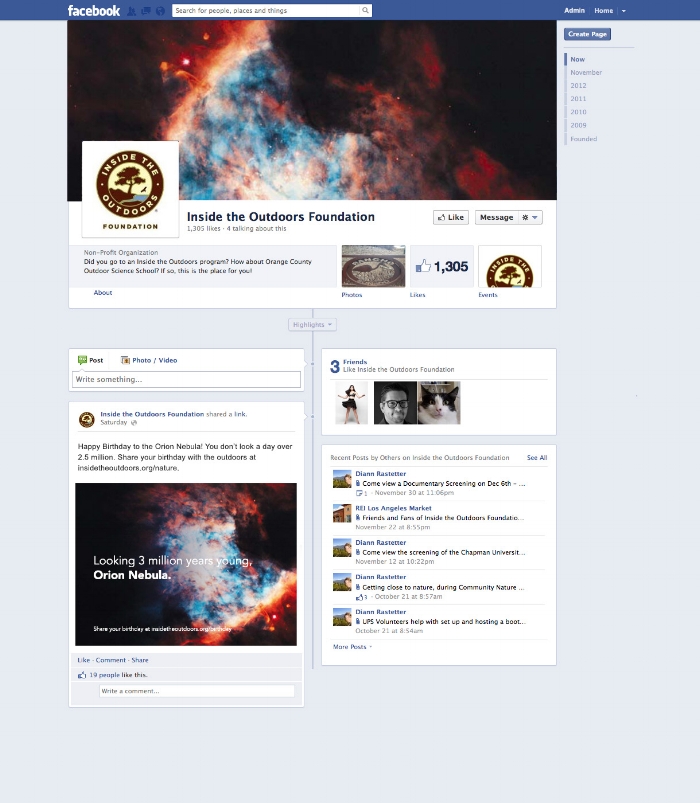The image size is (700, 803).
Task: Click the Create Page button
Action: [x=587, y=34]
